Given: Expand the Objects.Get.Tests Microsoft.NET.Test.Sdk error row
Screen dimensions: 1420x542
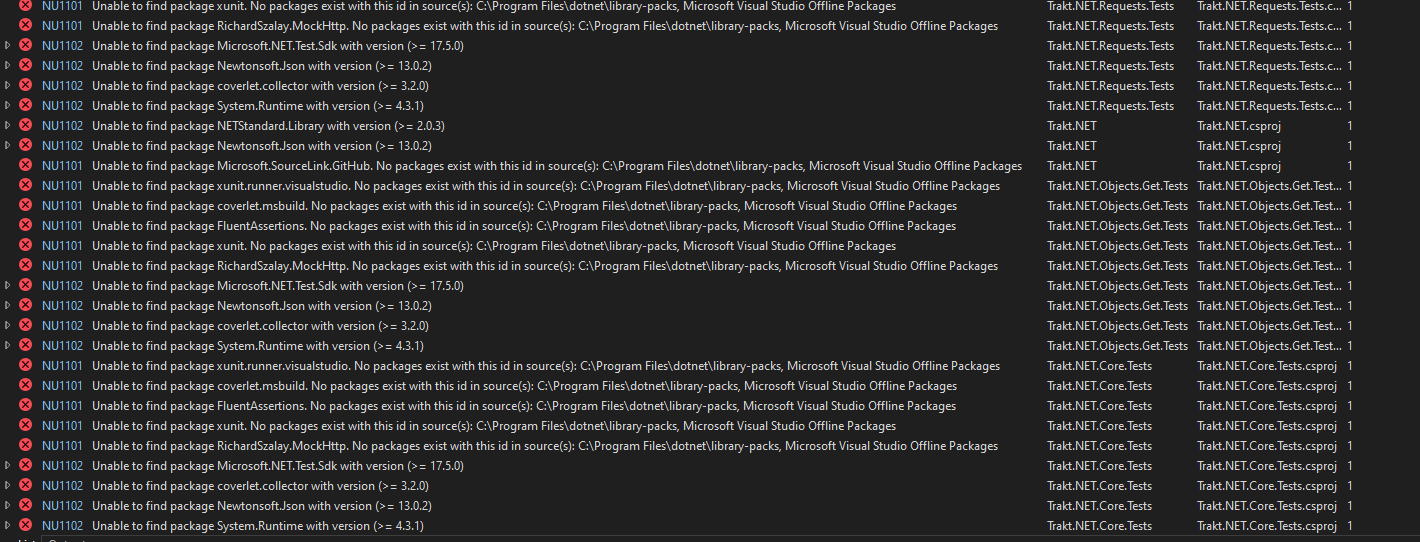Looking at the screenshot, I should 8,286.
